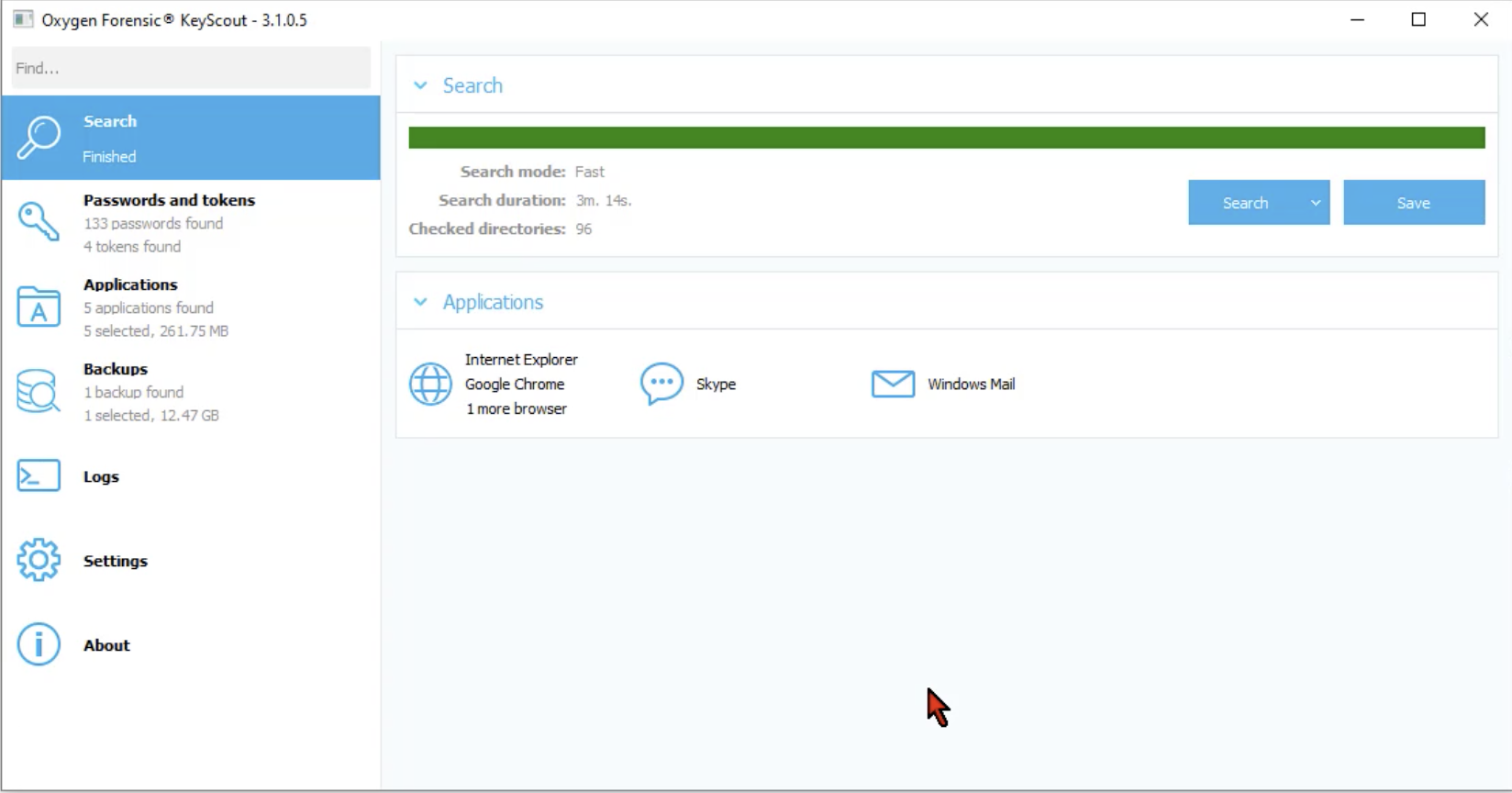Viewport: 1512px width, 793px height.
Task: Click the Windows Mail label
Action: click(x=971, y=385)
